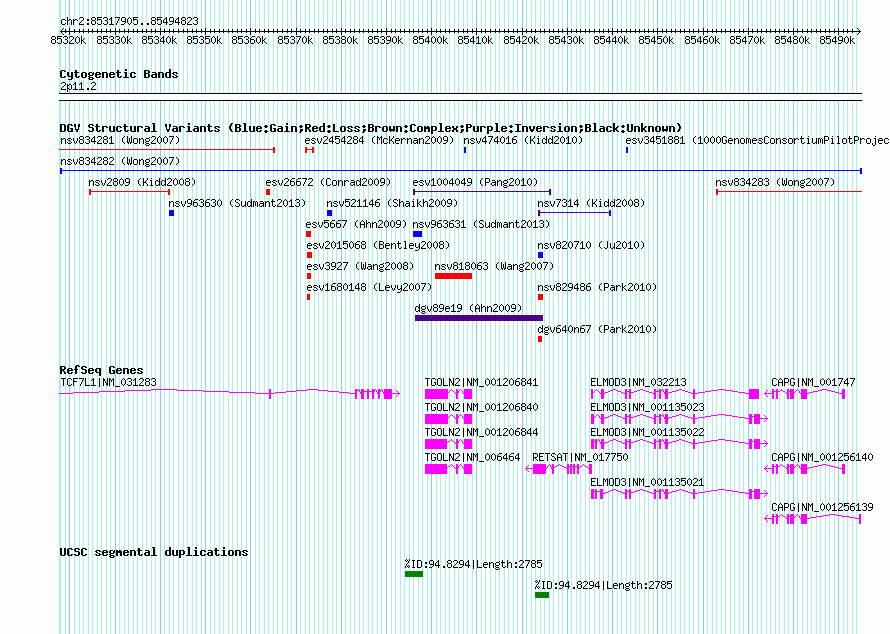Image resolution: width=890 pixels, height=634 pixels.
Task: Select the RETSAT gene model glyph
Action: [559, 469]
